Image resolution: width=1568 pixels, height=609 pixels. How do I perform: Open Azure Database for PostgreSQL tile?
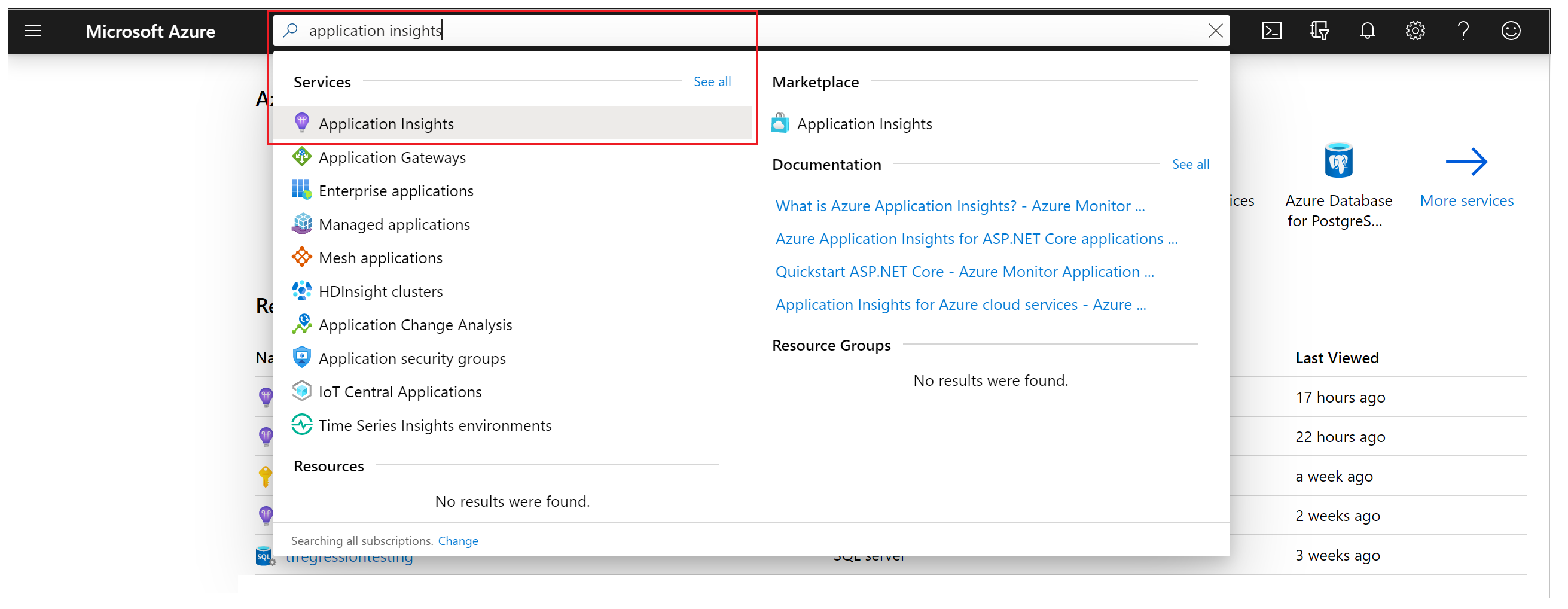[x=1338, y=185]
